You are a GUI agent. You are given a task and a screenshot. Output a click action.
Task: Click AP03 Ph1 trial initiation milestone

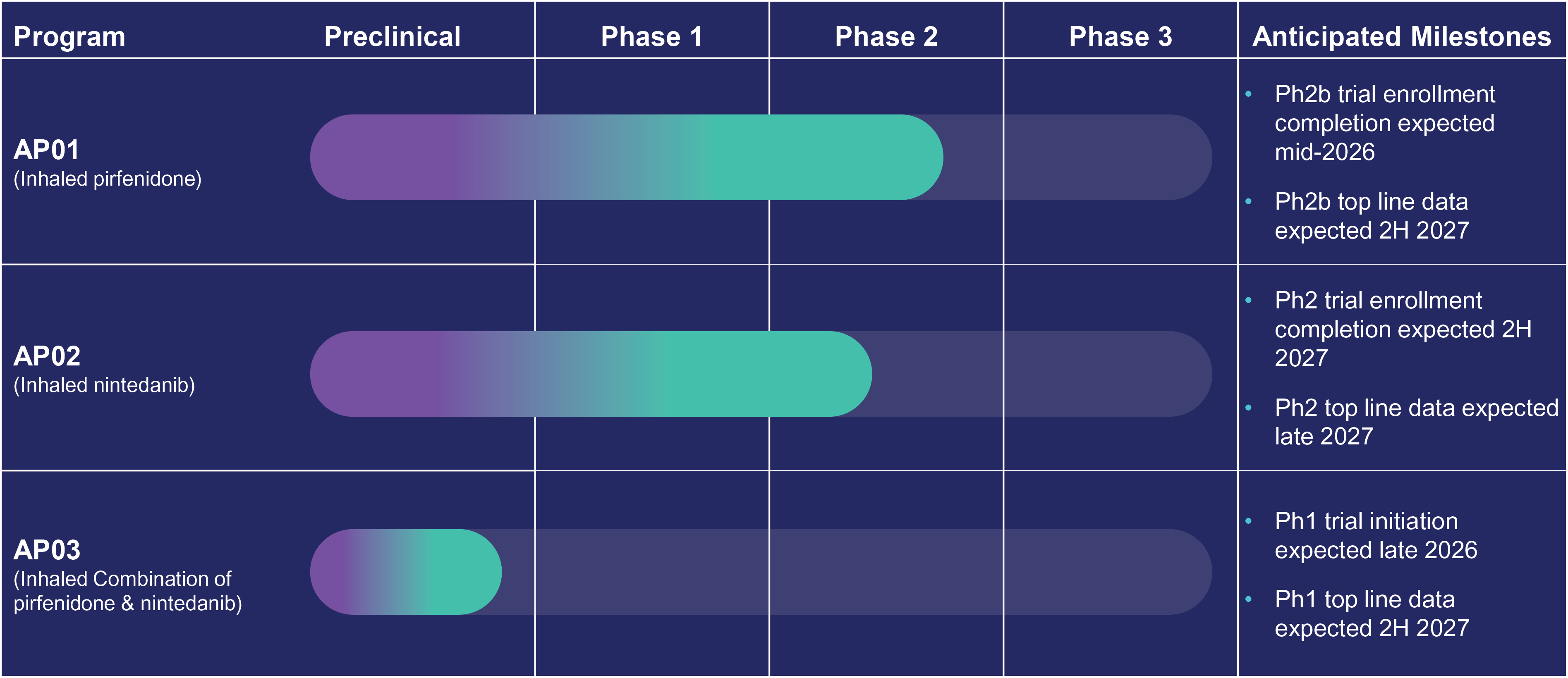pyautogui.click(x=1376, y=536)
